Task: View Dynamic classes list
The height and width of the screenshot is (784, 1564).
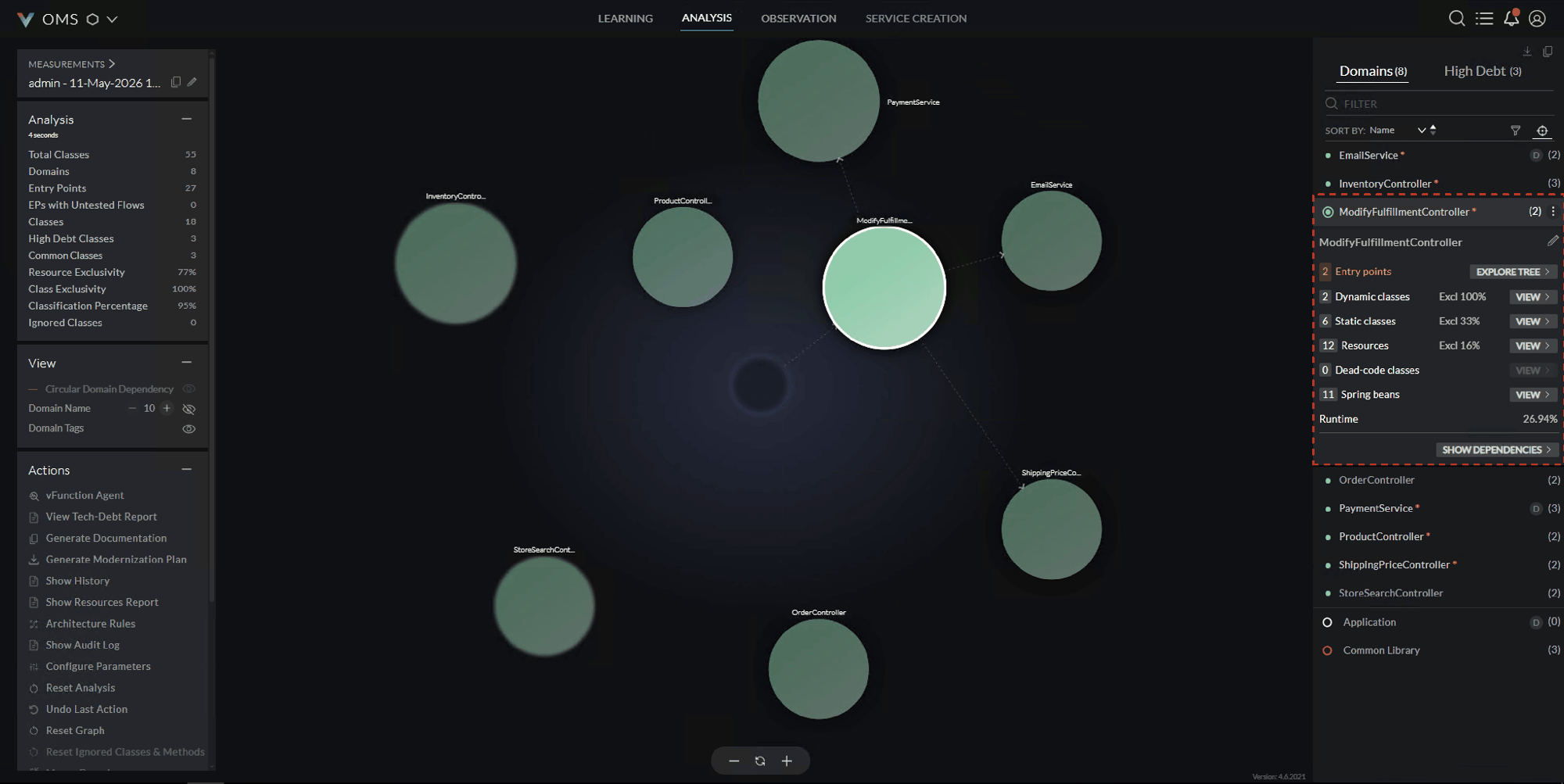Action: coord(1533,297)
